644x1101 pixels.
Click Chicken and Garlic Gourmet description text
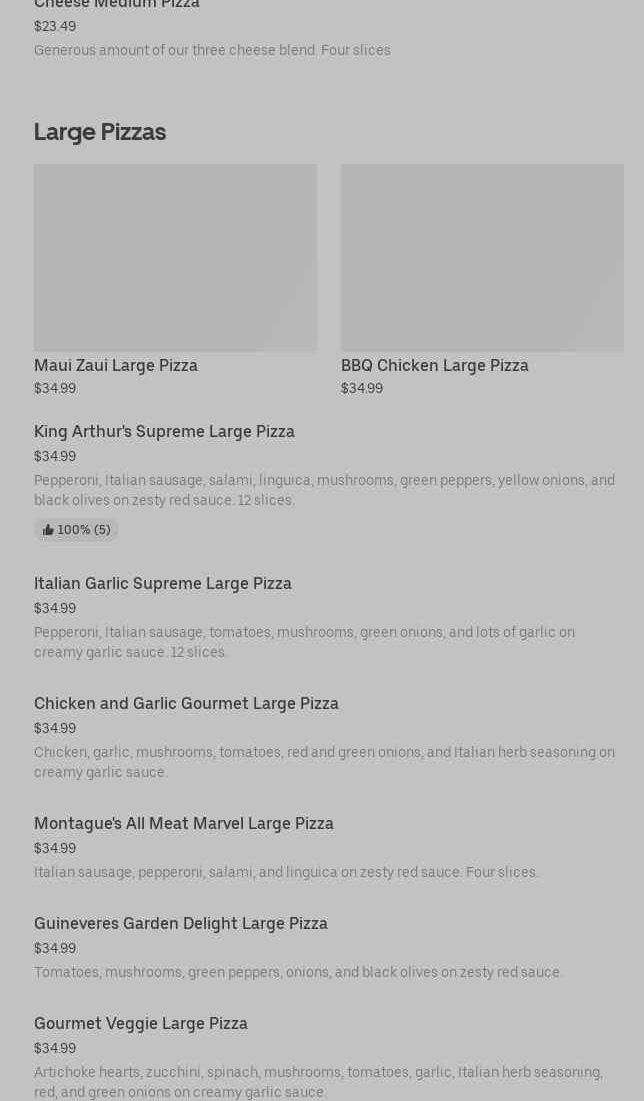click(324, 762)
